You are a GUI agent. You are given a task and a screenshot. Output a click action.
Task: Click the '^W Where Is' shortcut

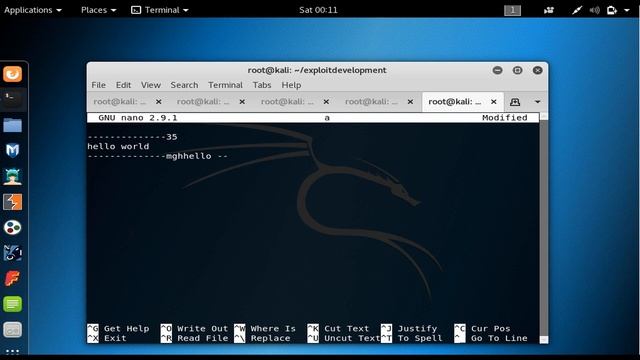[x=265, y=329]
